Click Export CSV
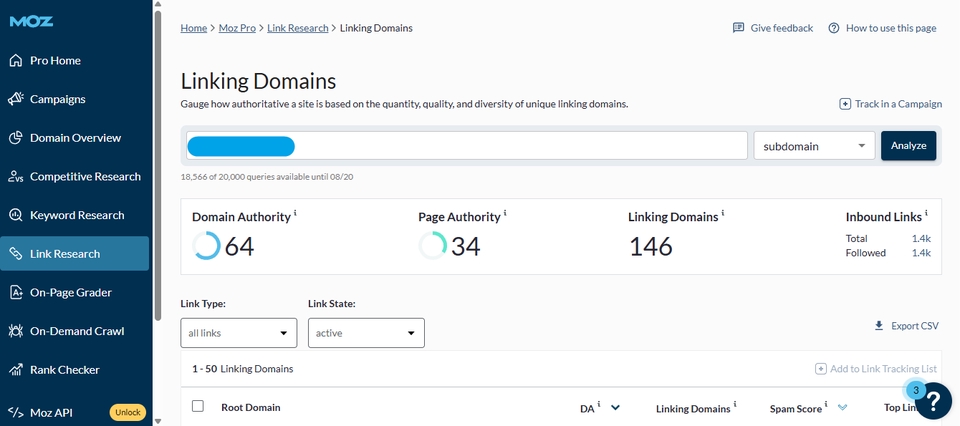960x426 pixels. [x=906, y=326]
